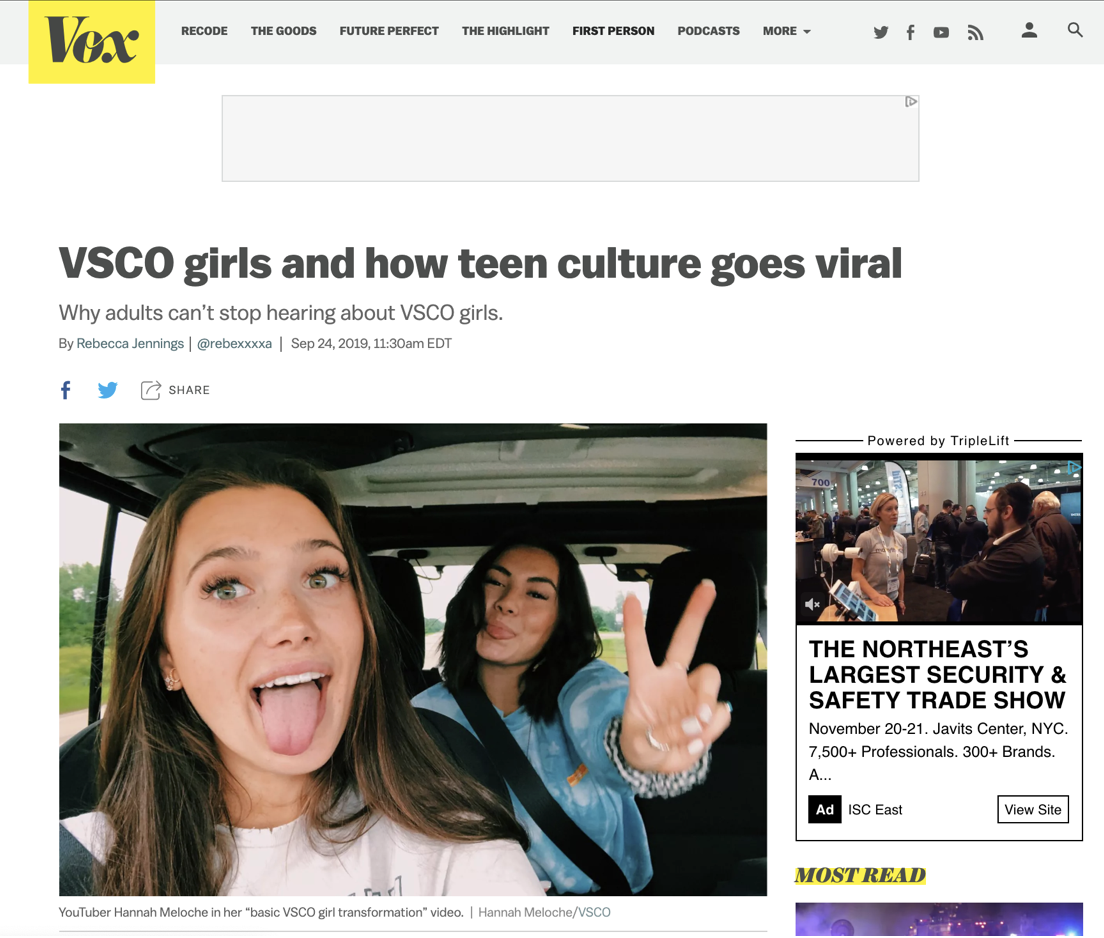Viewport: 1104px width, 938px height.
Task: Click the empty banner ad area
Action: (x=570, y=139)
